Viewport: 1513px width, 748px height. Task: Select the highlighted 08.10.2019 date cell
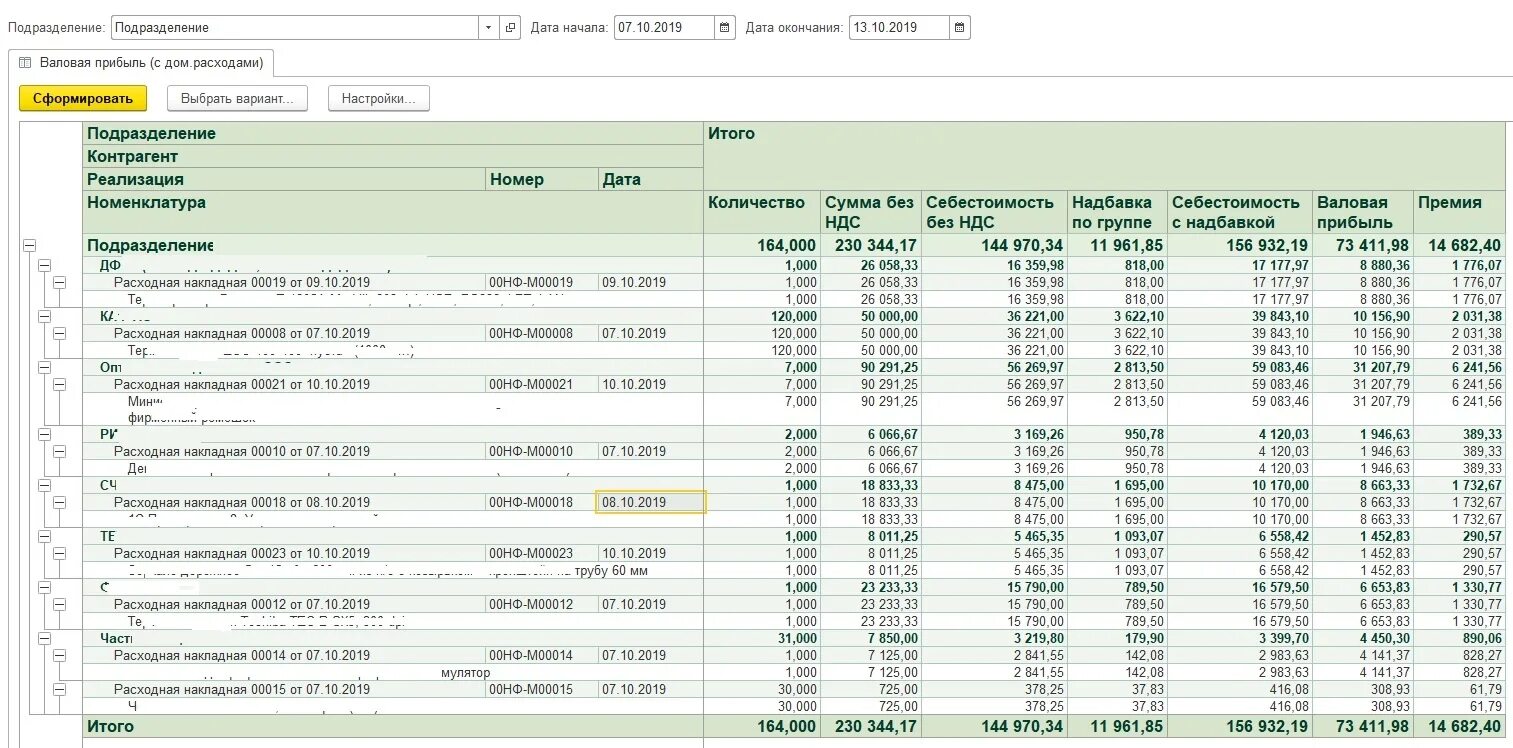pyautogui.click(x=651, y=502)
